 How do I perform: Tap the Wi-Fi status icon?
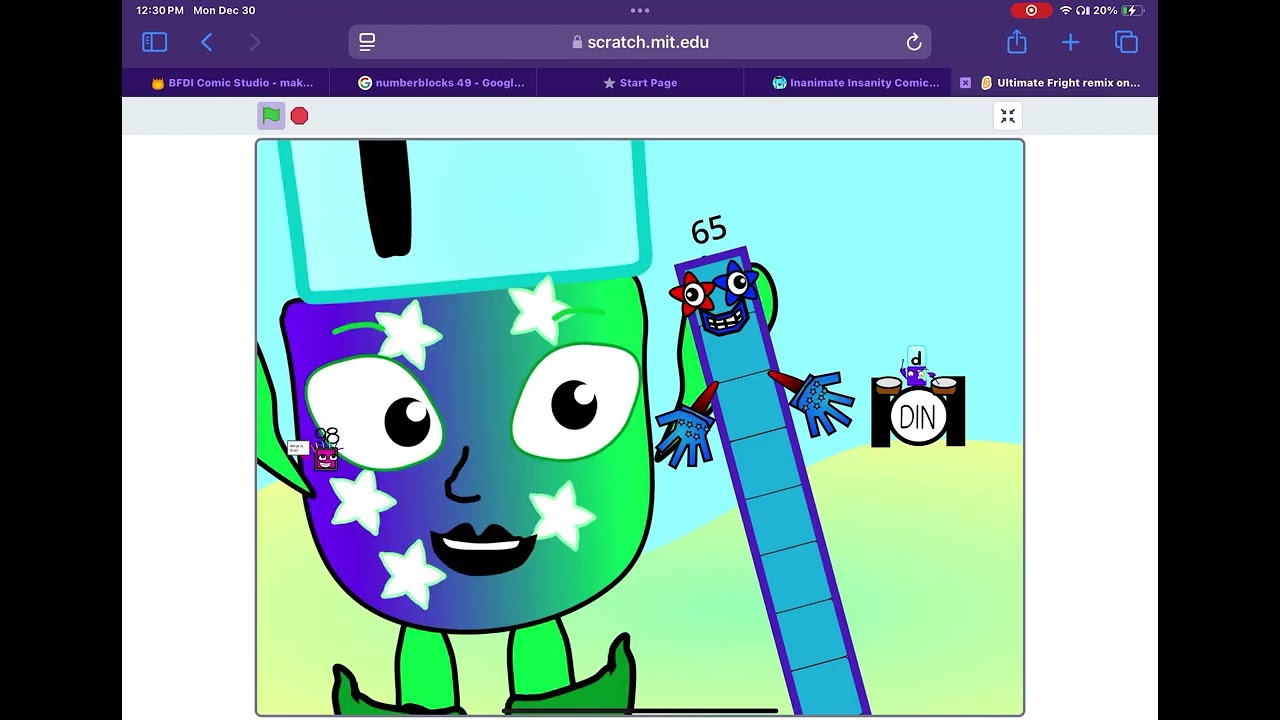(1065, 10)
